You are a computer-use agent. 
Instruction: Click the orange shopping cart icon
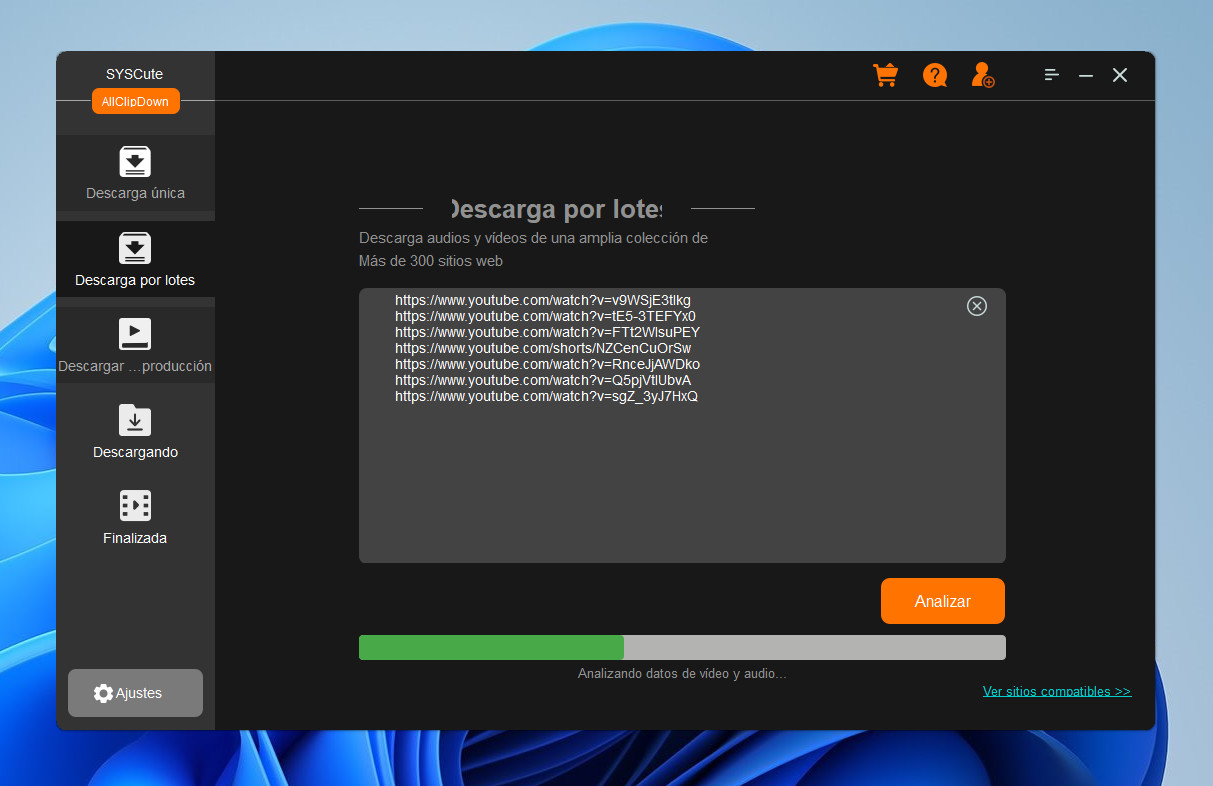pos(885,75)
